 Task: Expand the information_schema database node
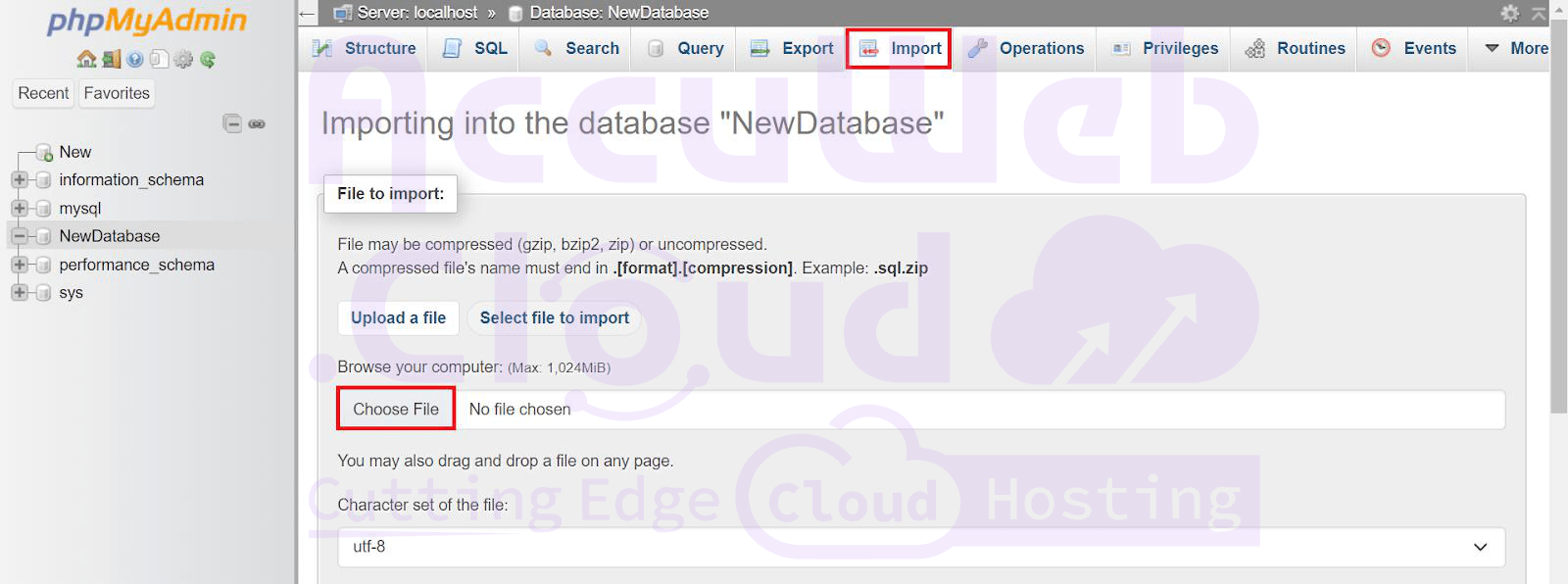pyautogui.click(x=19, y=180)
